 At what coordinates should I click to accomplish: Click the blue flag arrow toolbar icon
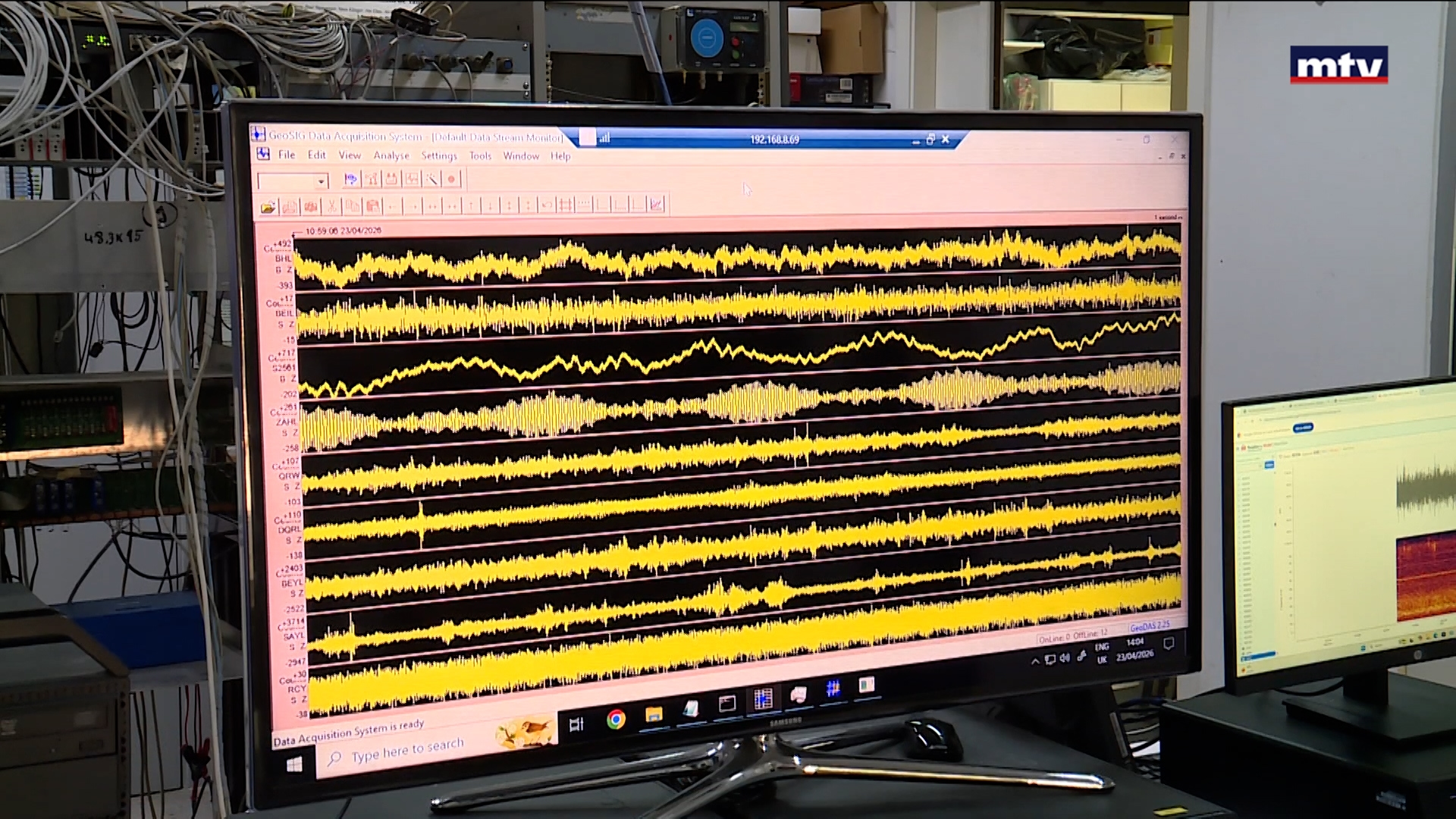point(350,179)
